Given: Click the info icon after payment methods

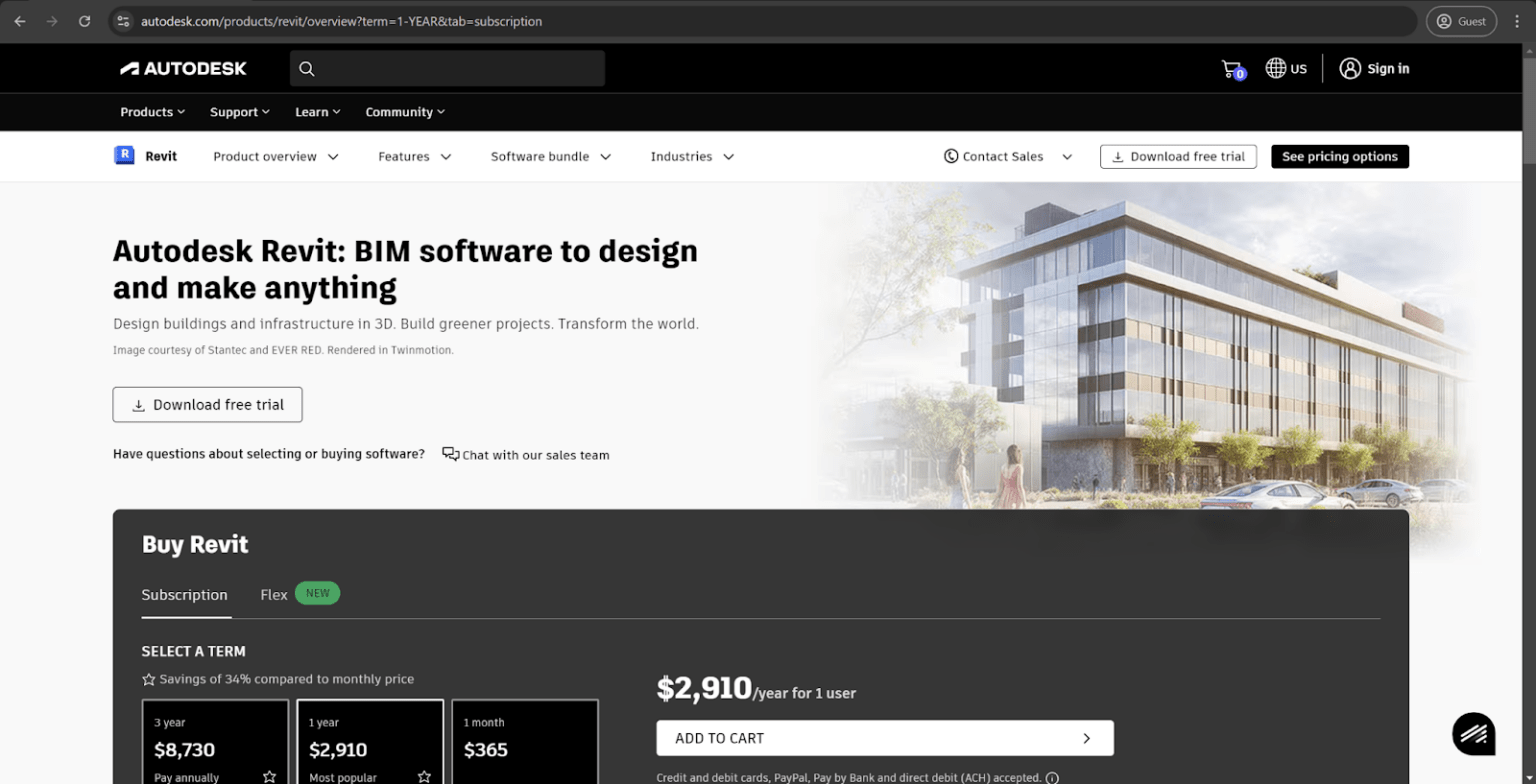Looking at the screenshot, I should (x=1053, y=777).
